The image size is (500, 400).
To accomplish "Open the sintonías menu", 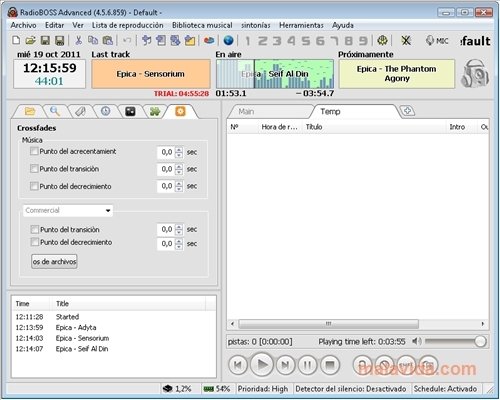I will pyautogui.click(x=256, y=25).
